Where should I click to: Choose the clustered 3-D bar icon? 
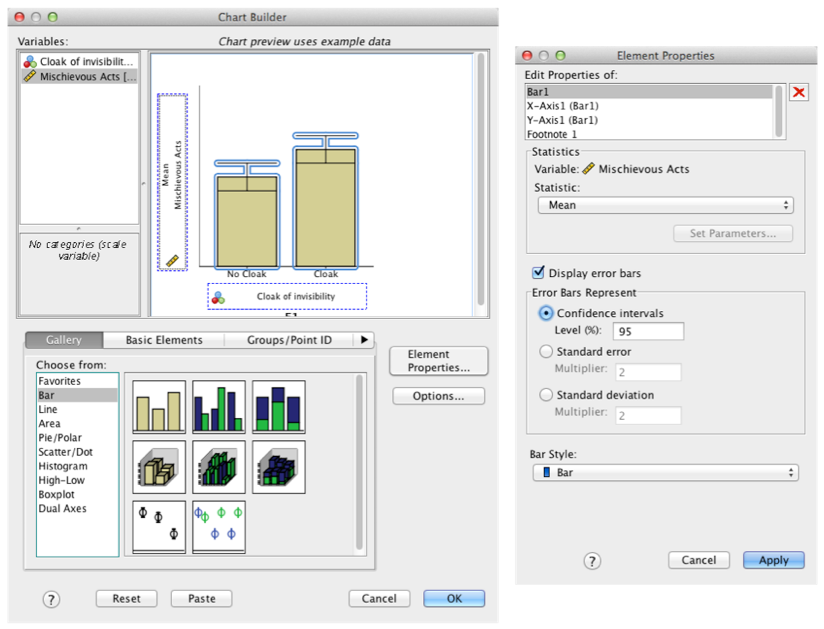tap(219, 467)
